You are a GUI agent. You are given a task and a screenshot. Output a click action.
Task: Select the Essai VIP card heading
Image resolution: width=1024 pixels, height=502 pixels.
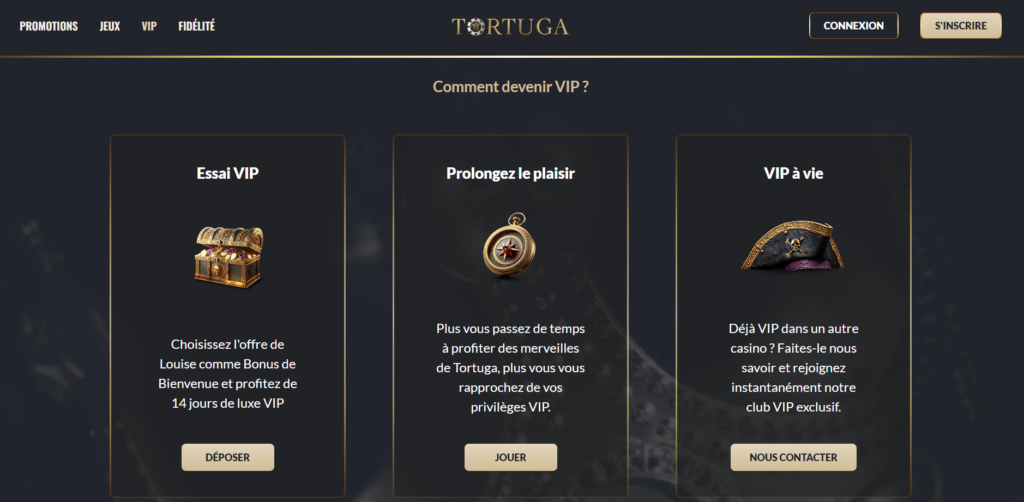pyautogui.click(x=228, y=173)
